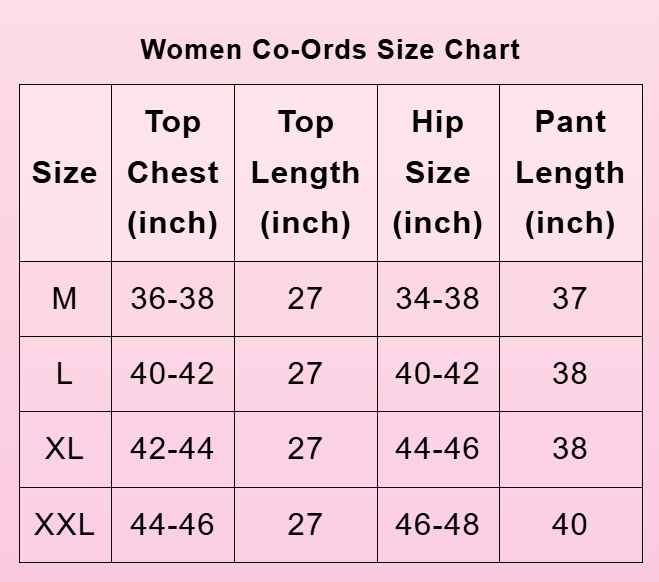Click pant length 37 cell

pyautogui.click(x=569, y=298)
